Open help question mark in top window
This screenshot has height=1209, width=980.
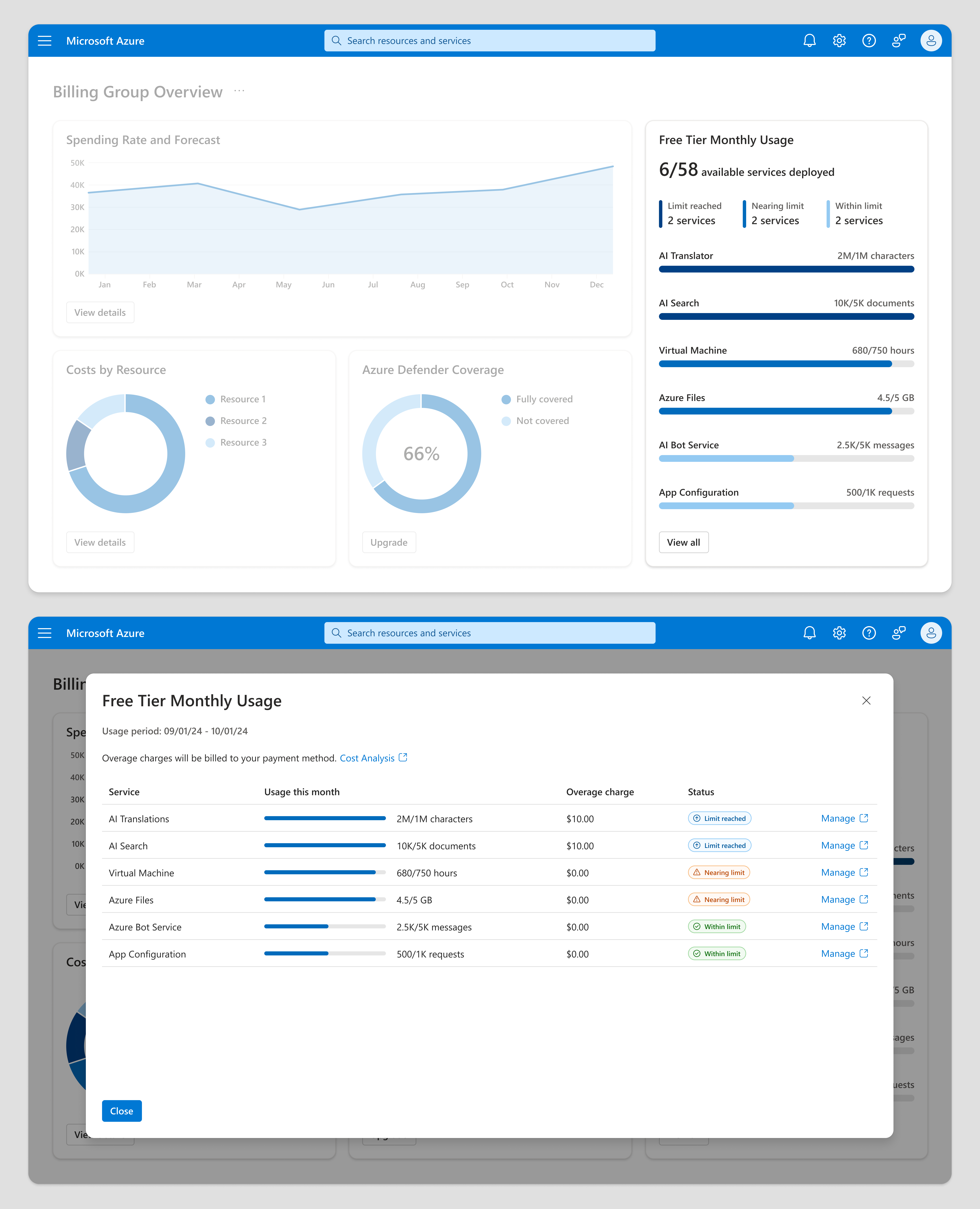869,41
